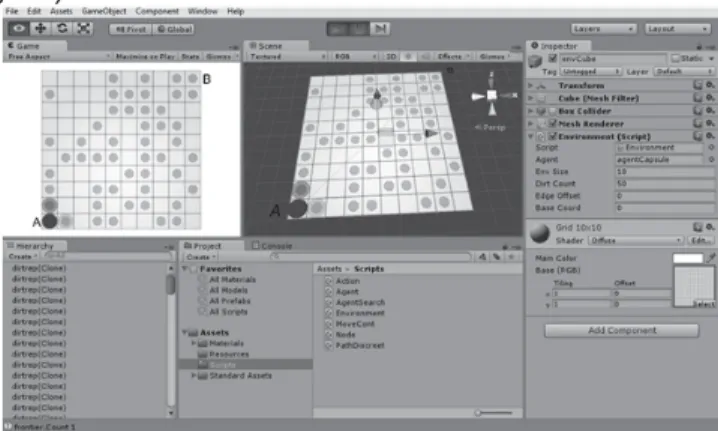
Task: Click the envCube object cube icon
Action: pyautogui.click(x=535, y=61)
